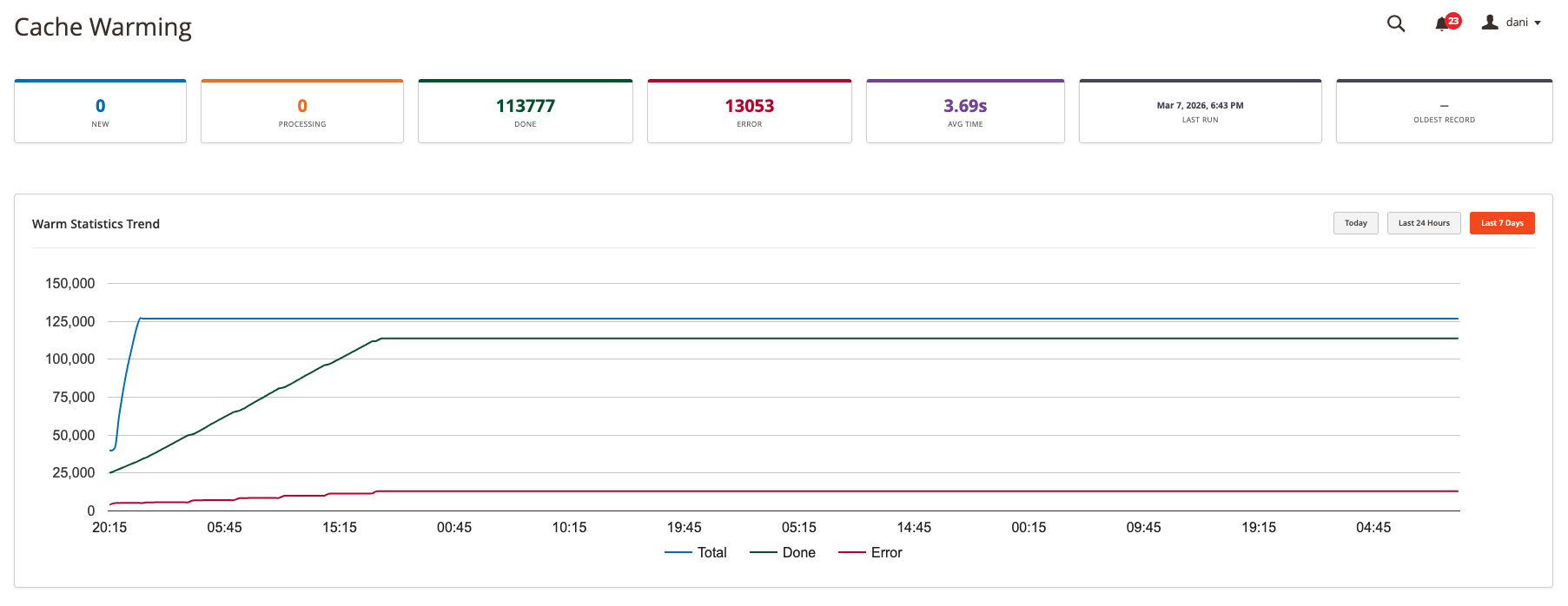Click the OLDEST RECORD card
This screenshot has width=1568, height=606.
click(1445, 111)
